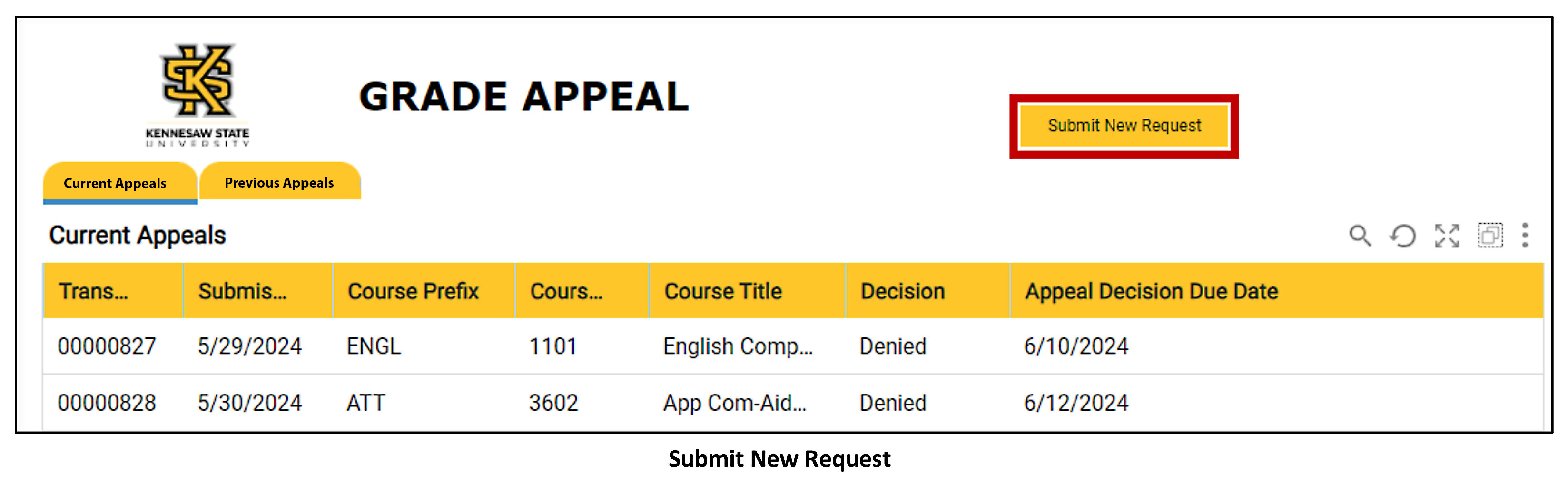Select the App Com-Aid... course title cell
Viewport: 1568px width, 484px height.
735,403
